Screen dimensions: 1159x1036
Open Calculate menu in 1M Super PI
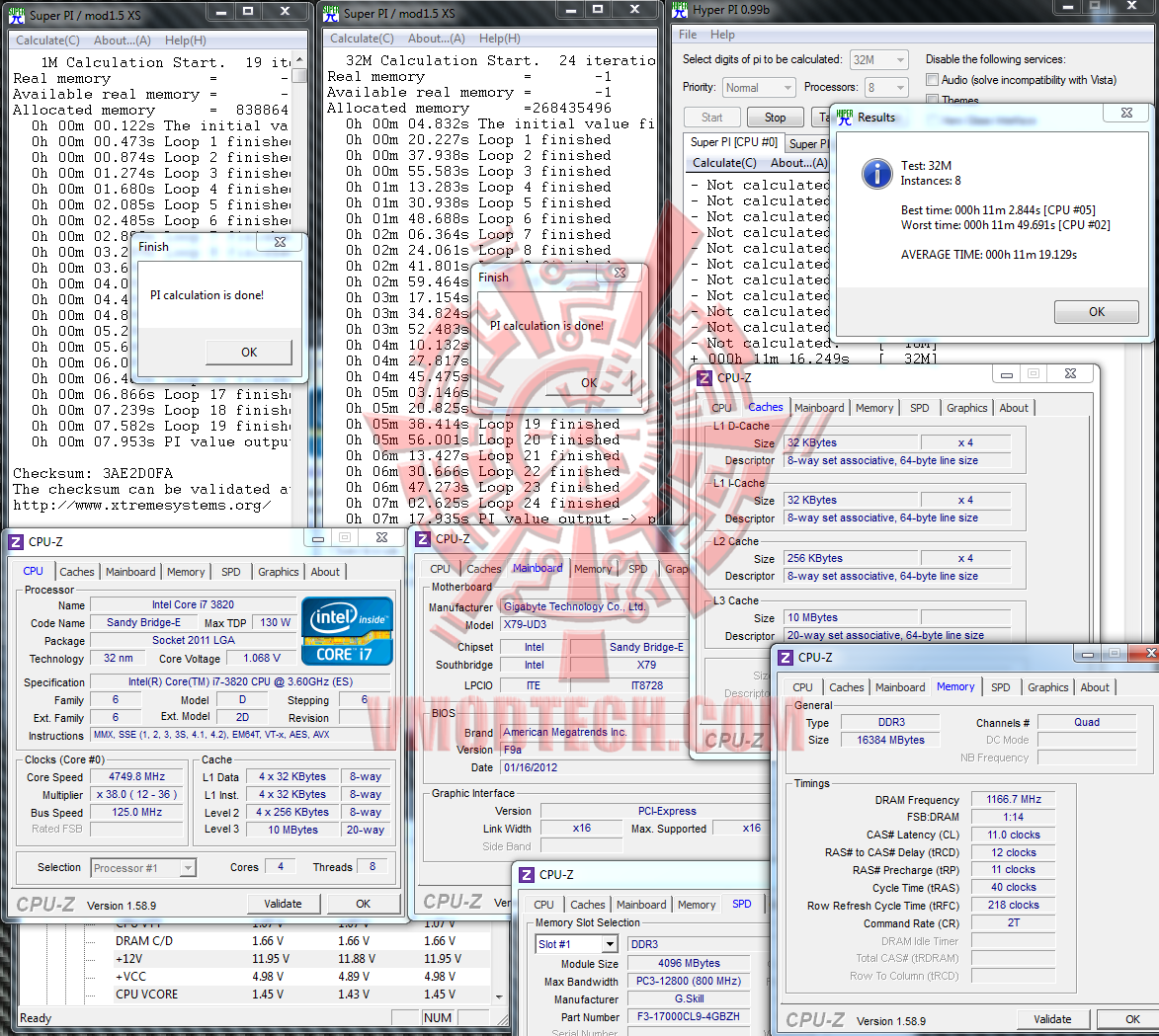pyautogui.click(x=47, y=40)
